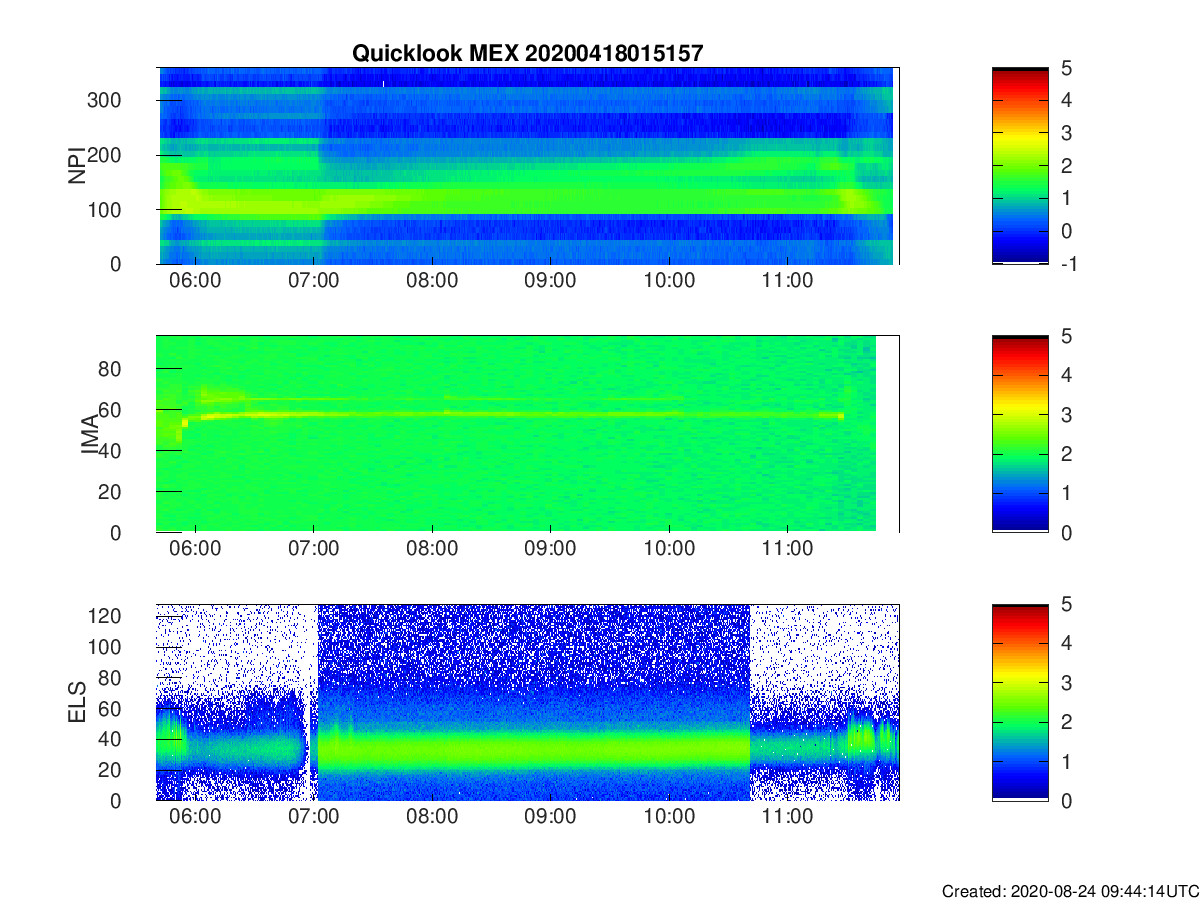Click inside the IMA spectrogram plot
The height and width of the screenshot is (900, 1200).
tap(527, 434)
